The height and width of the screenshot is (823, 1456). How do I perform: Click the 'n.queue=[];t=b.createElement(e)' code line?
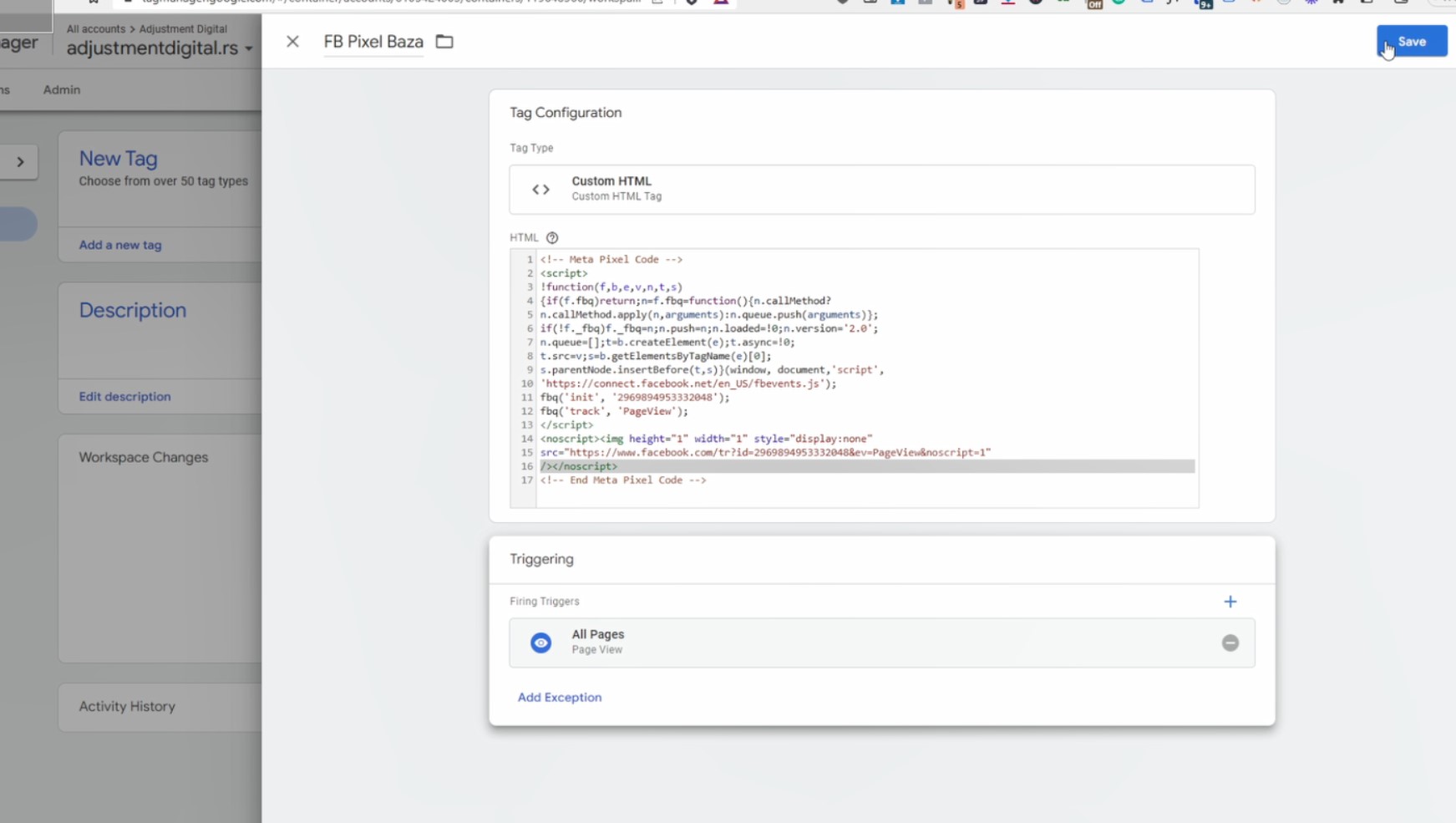667,343
